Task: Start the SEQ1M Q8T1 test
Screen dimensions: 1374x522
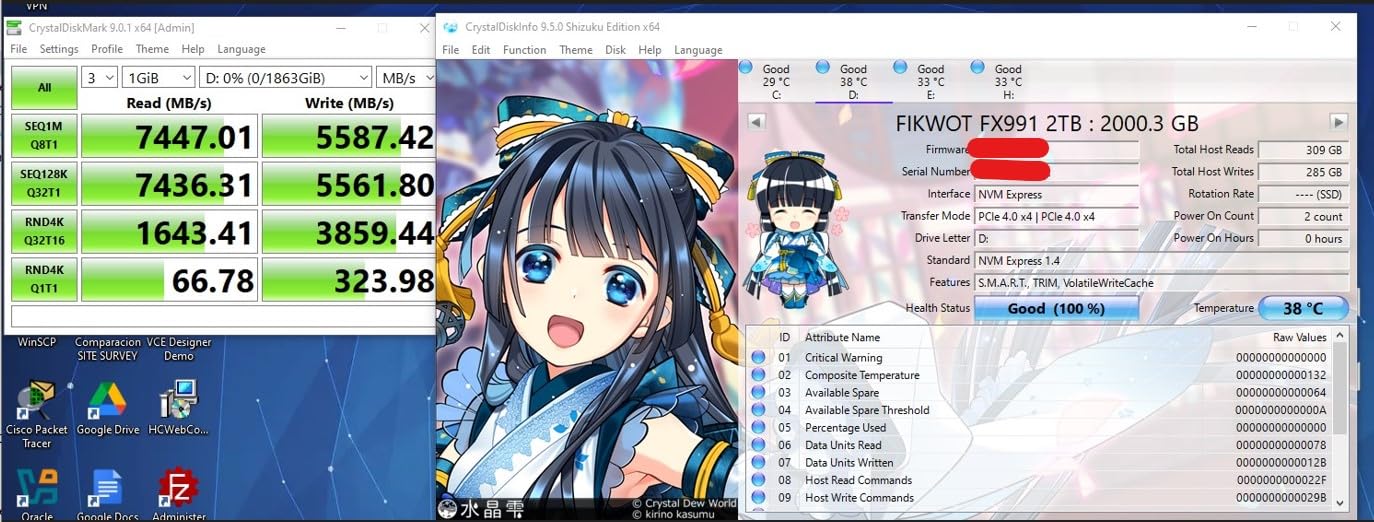Action: (44, 135)
